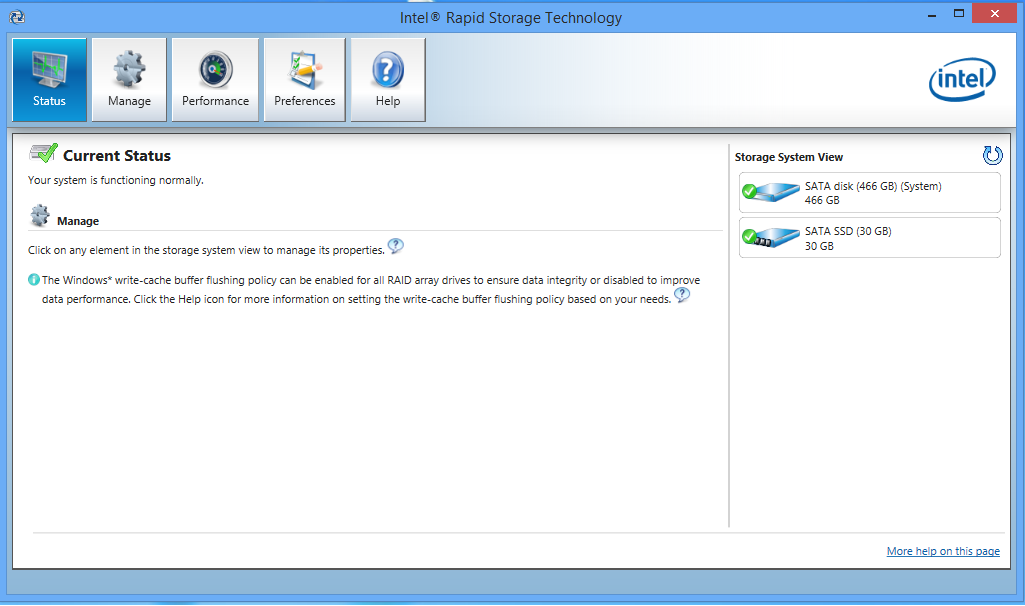This screenshot has width=1025, height=606.
Task: Switch to the Manage tab
Action: click(x=129, y=80)
